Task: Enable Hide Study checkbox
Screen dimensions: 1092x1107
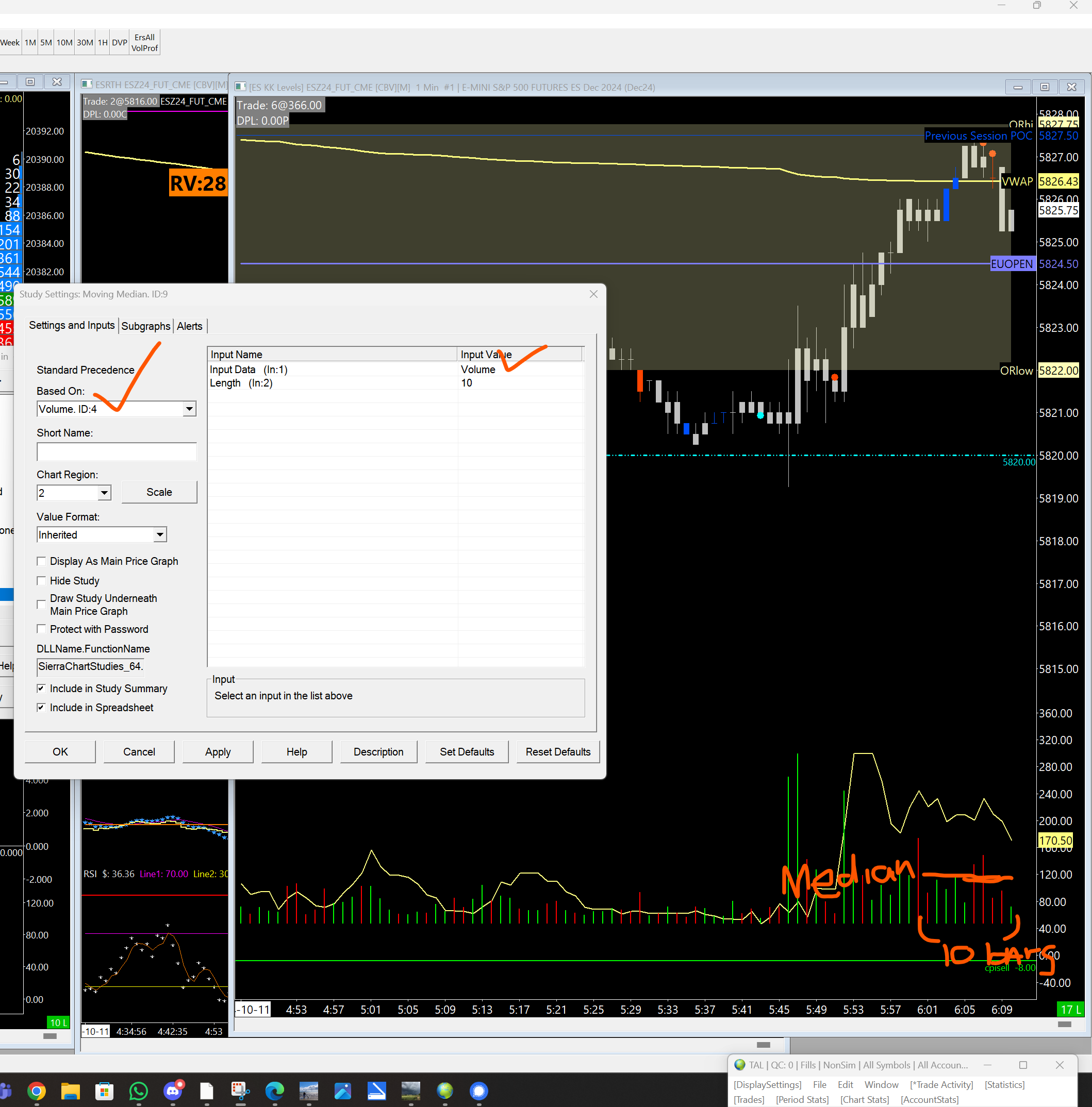Action: point(41,581)
